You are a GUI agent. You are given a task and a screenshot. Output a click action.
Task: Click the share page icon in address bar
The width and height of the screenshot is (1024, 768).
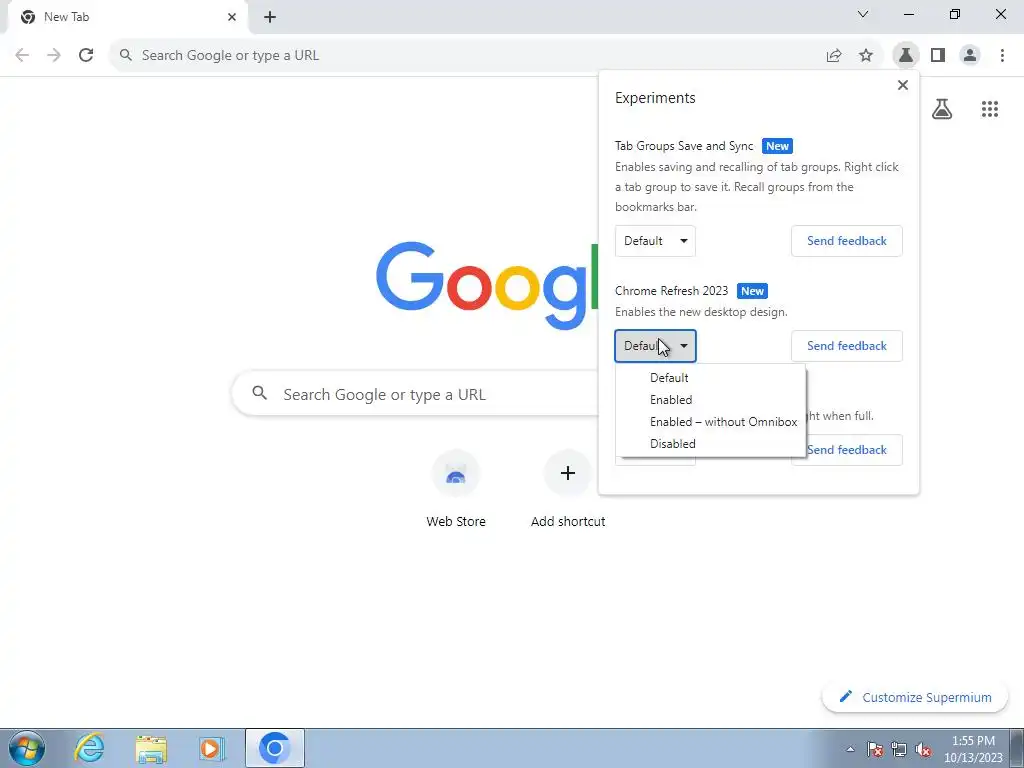[834, 56]
